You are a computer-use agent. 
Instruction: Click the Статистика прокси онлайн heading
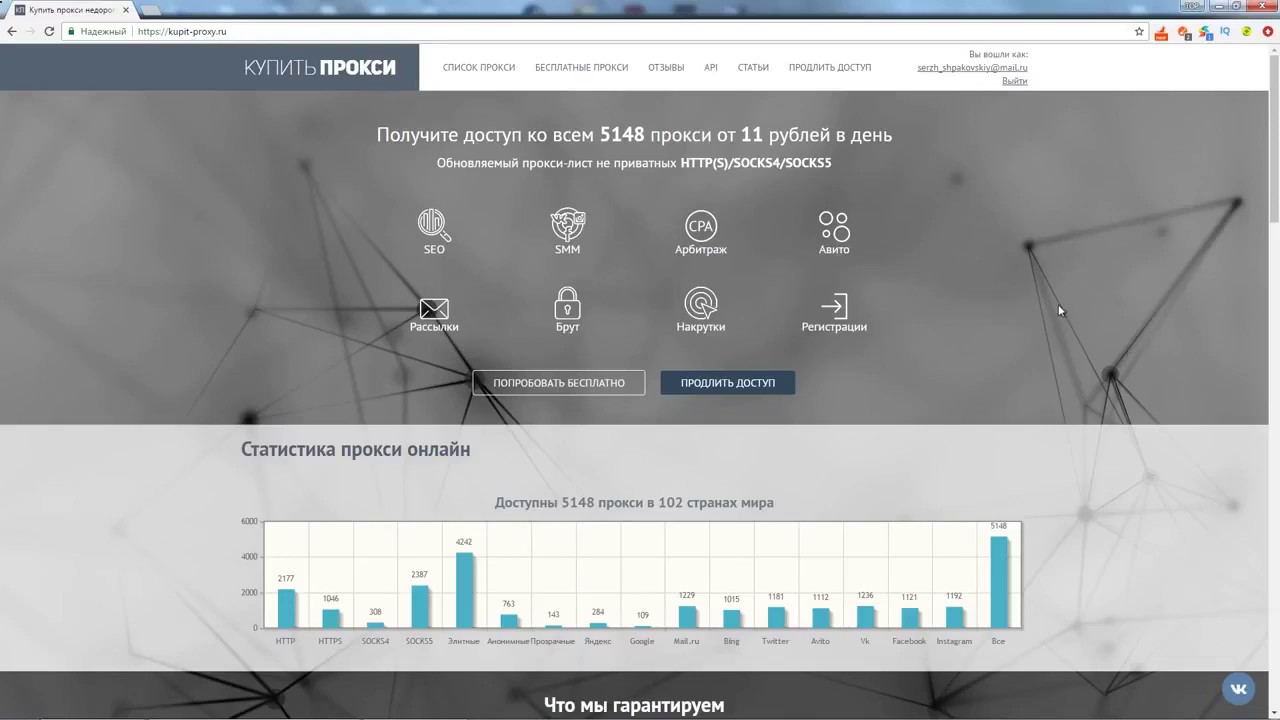pyautogui.click(x=356, y=449)
